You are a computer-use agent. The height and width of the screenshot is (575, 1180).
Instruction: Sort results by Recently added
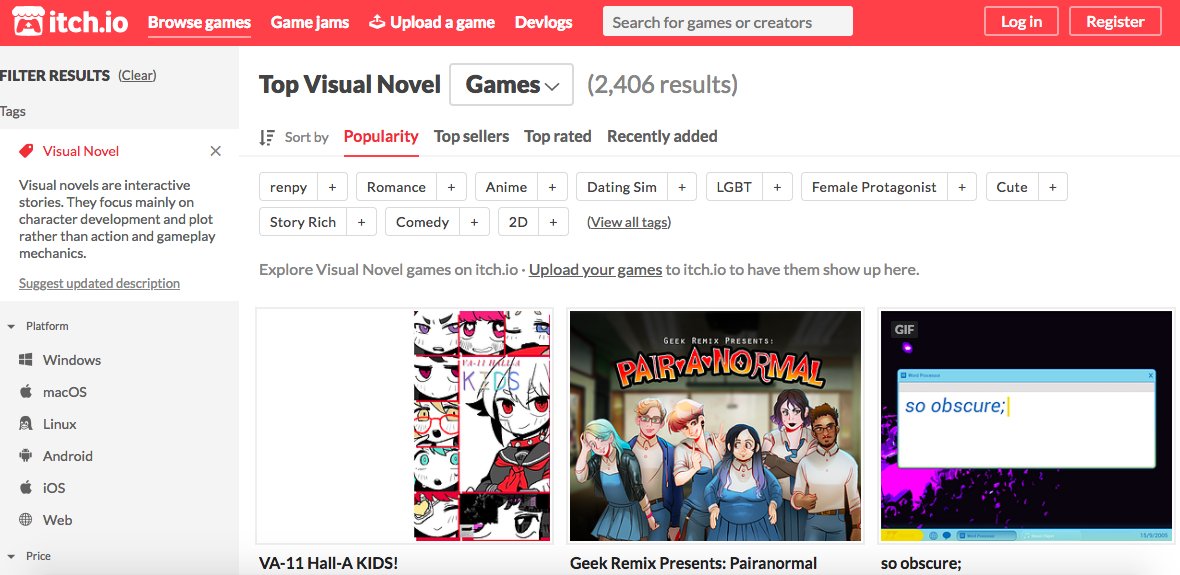click(662, 136)
